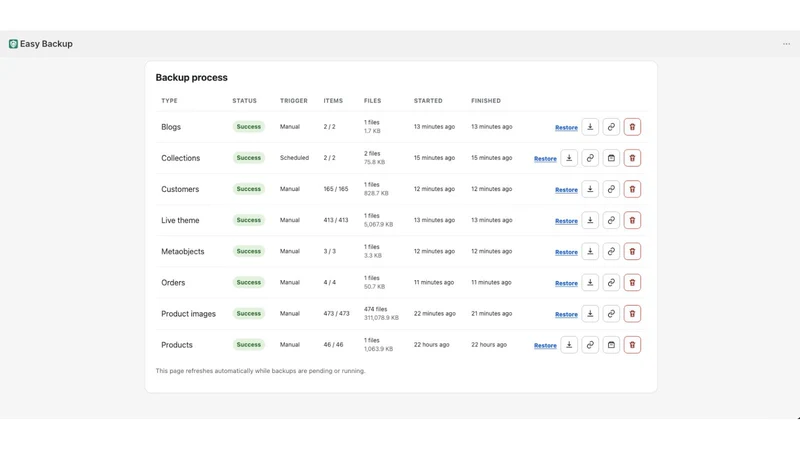Restore the Orders backup

click(566, 283)
